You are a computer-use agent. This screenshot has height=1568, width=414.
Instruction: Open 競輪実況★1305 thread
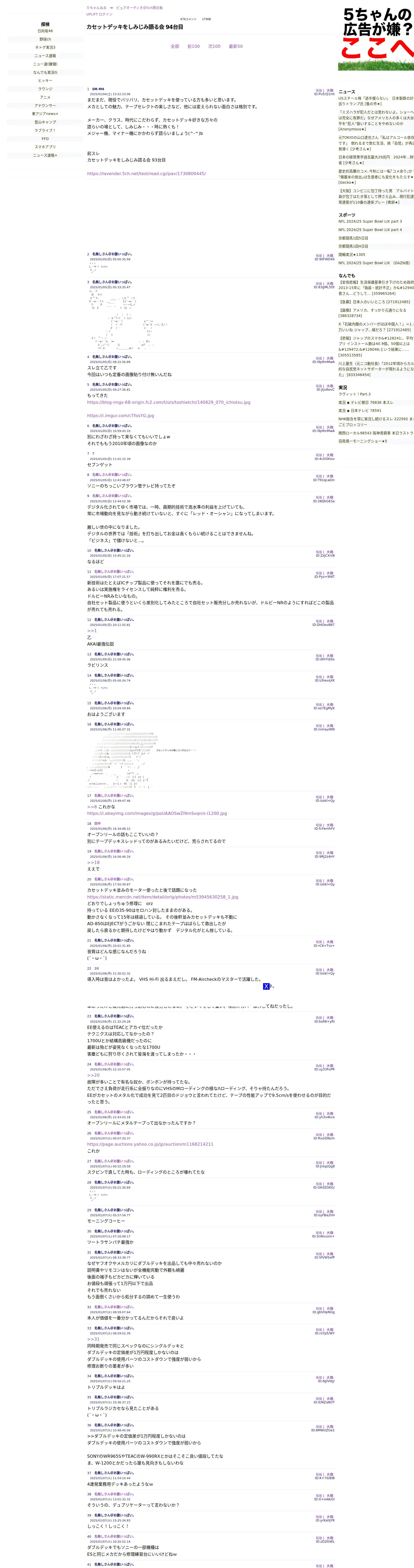click(352, 255)
